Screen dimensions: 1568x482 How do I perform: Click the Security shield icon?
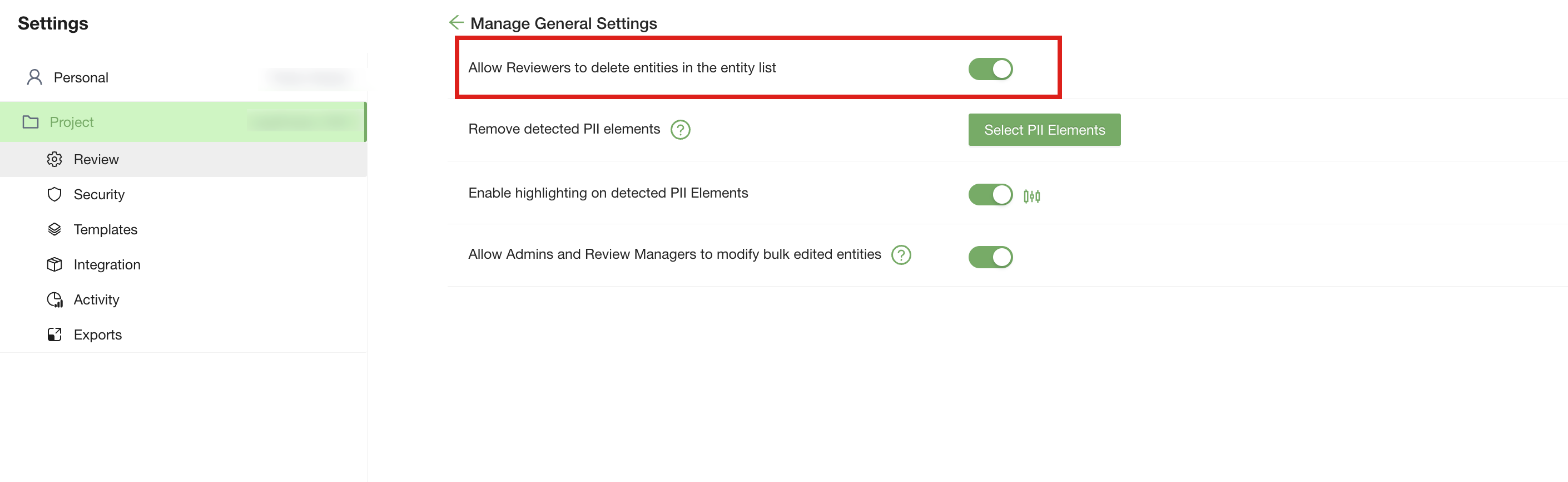55,194
